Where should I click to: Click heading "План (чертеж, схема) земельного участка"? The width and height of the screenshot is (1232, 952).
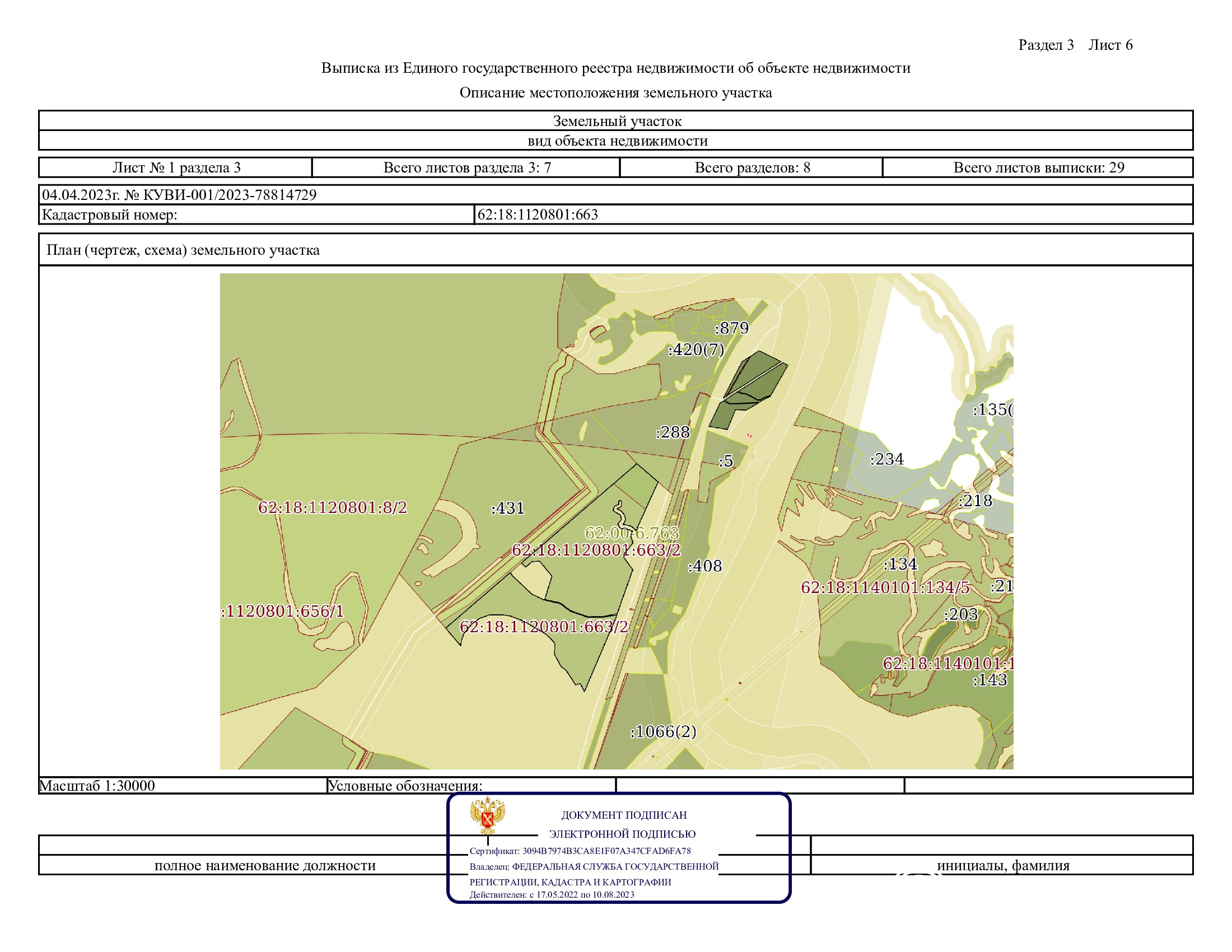tap(183, 250)
